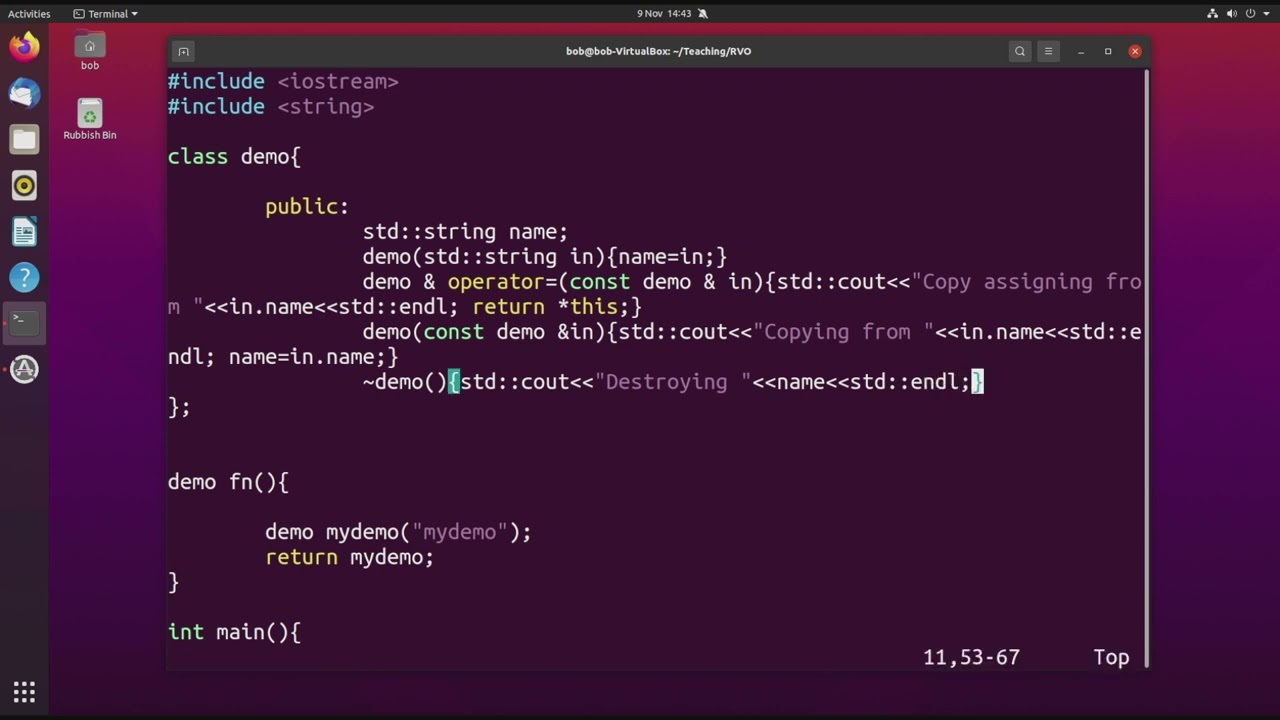This screenshot has width=1280, height=720.
Task: Click the volume icon in top bar
Action: [x=1232, y=14]
